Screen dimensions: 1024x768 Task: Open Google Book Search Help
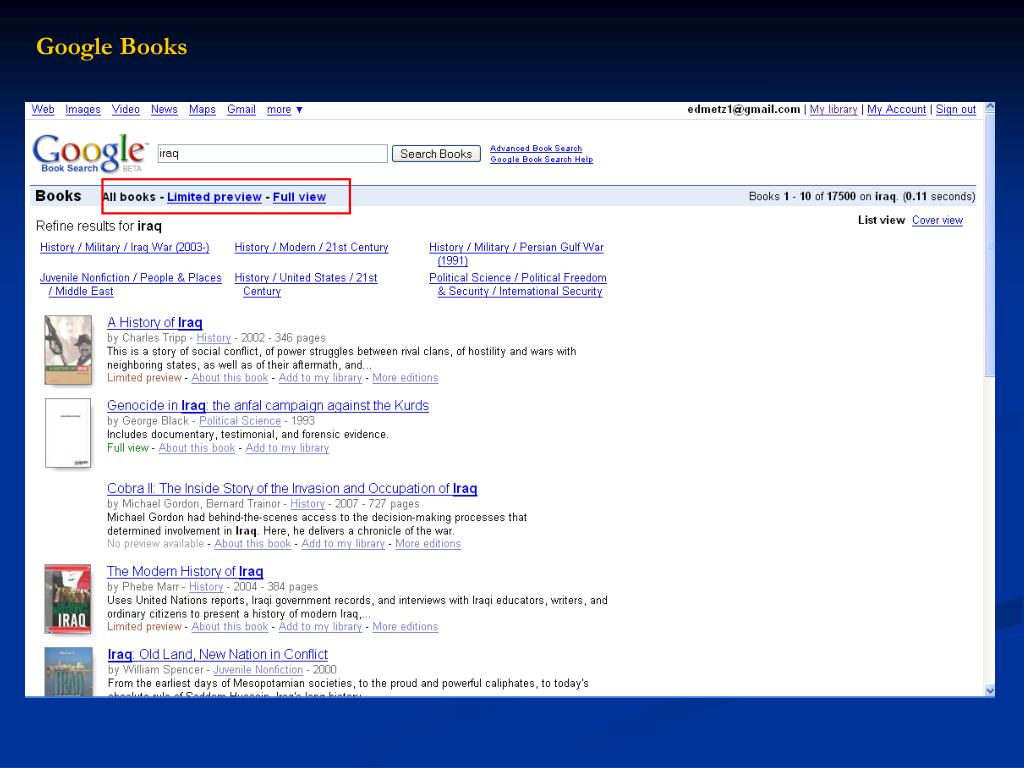[541, 159]
